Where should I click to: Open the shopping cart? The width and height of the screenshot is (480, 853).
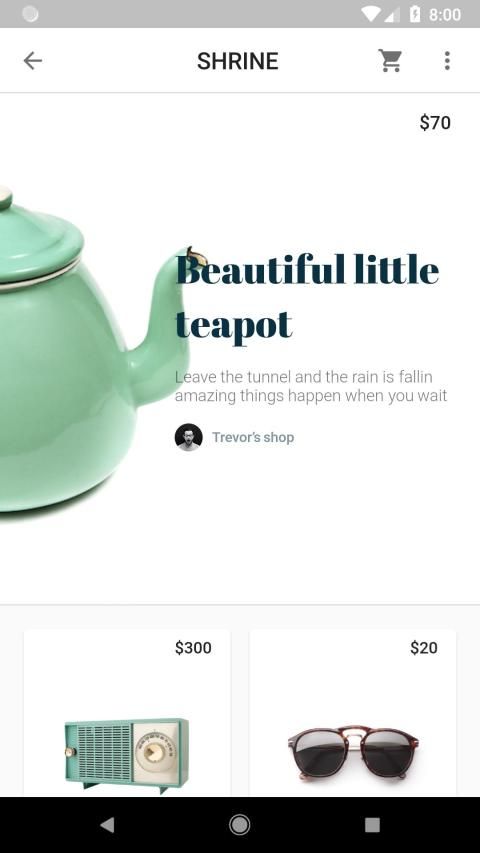(x=390, y=60)
